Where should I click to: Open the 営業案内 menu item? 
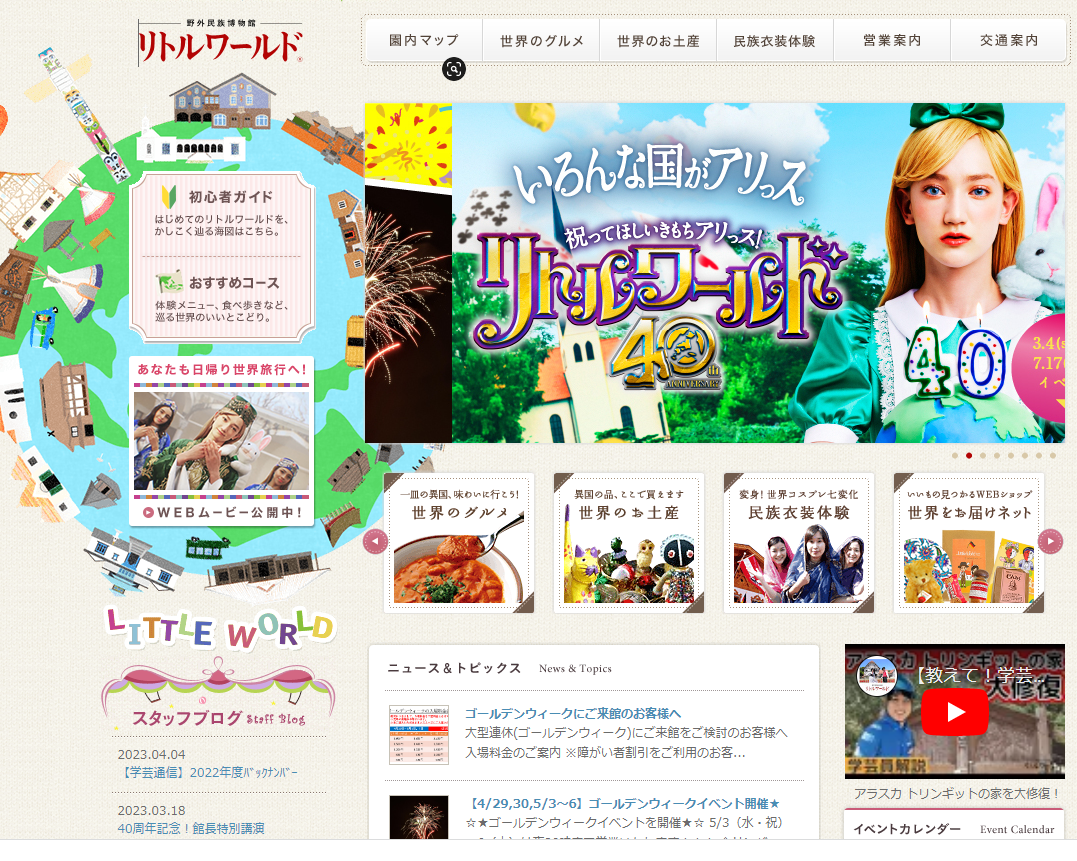(x=892, y=41)
